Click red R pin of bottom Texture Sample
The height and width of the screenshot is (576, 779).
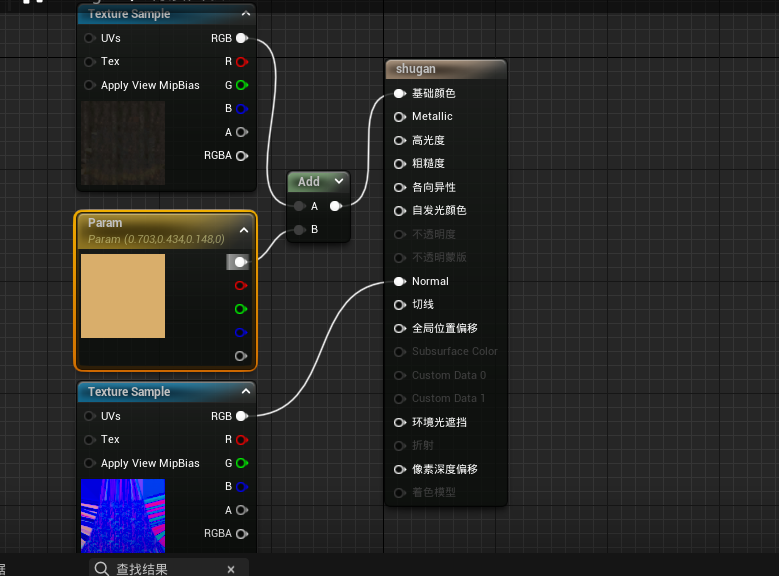(x=242, y=440)
